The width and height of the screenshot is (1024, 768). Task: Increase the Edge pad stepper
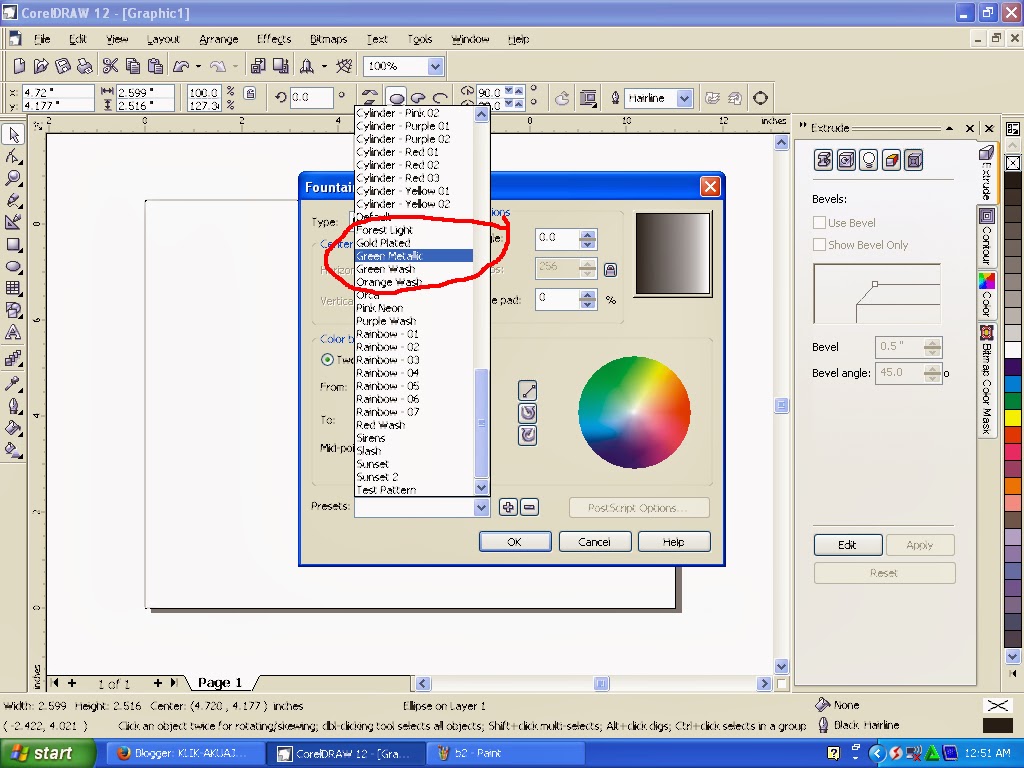(587, 295)
